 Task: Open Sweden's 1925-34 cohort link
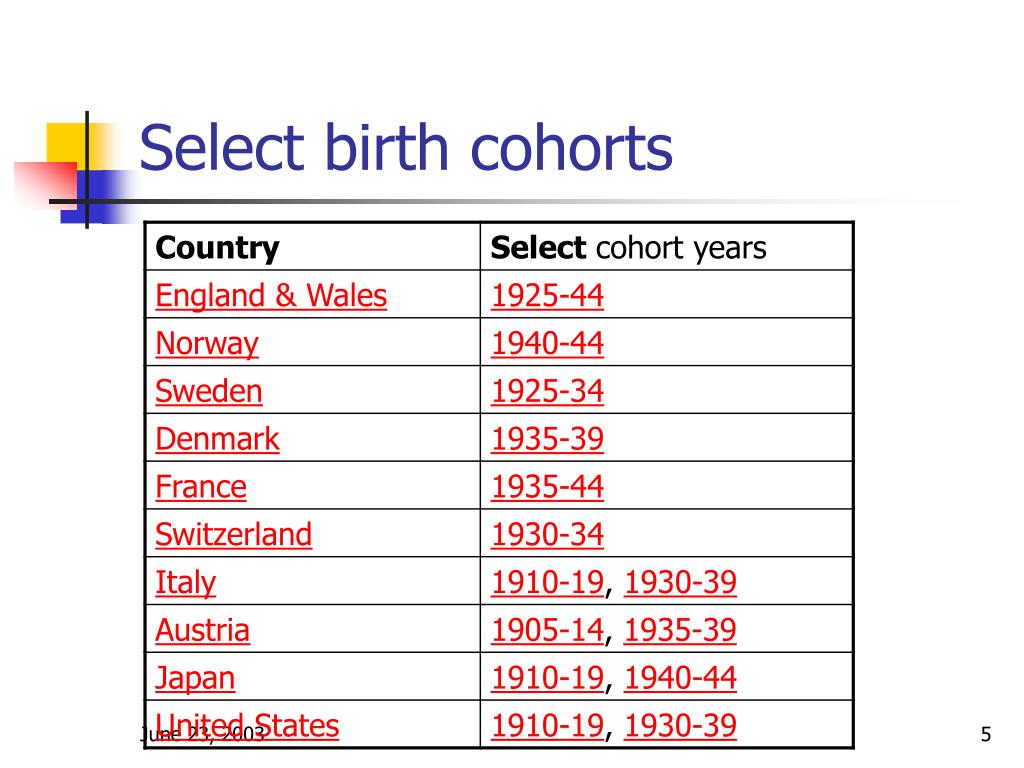(547, 391)
